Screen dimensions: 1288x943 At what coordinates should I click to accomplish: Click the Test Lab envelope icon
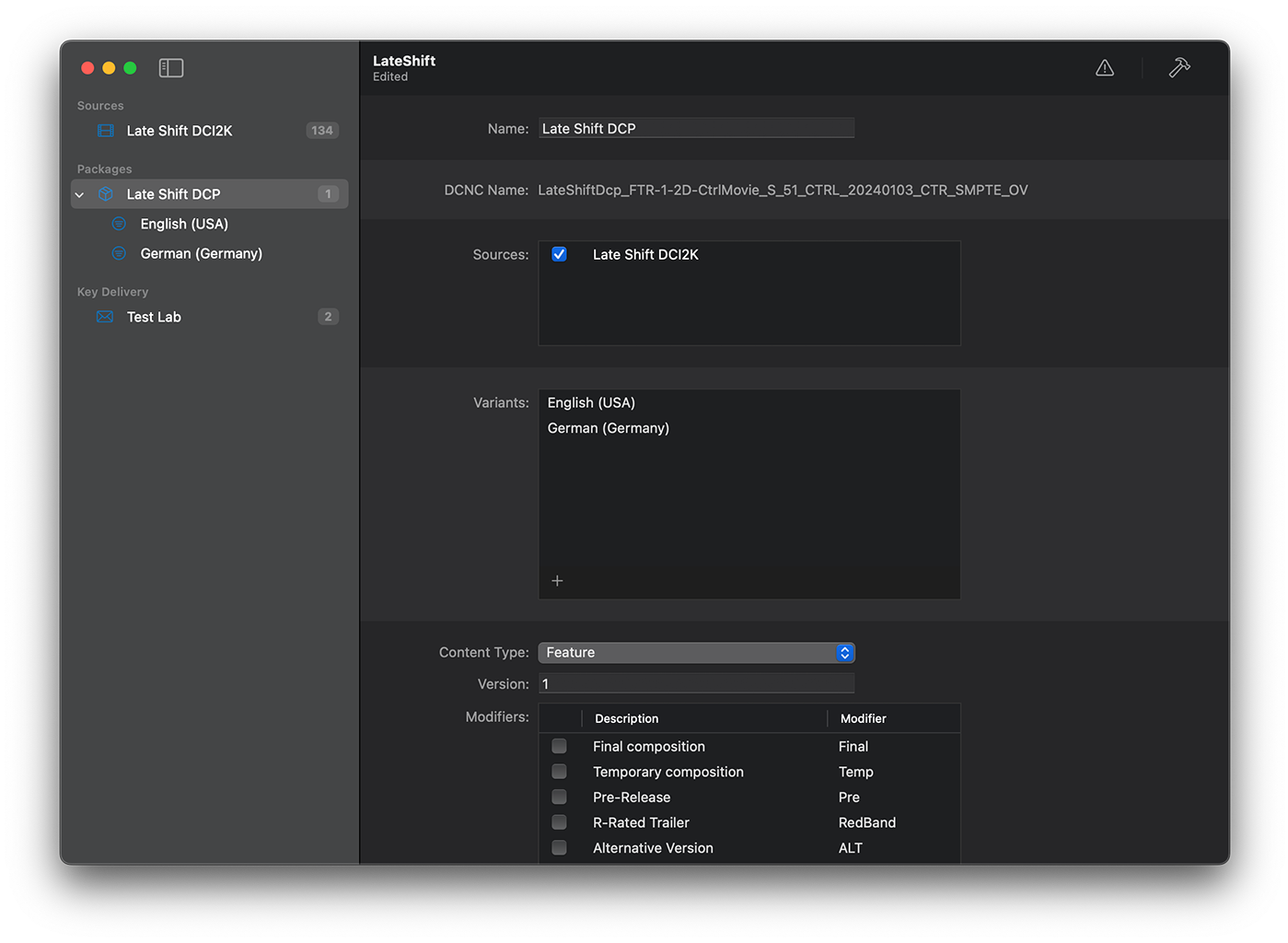tap(106, 317)
